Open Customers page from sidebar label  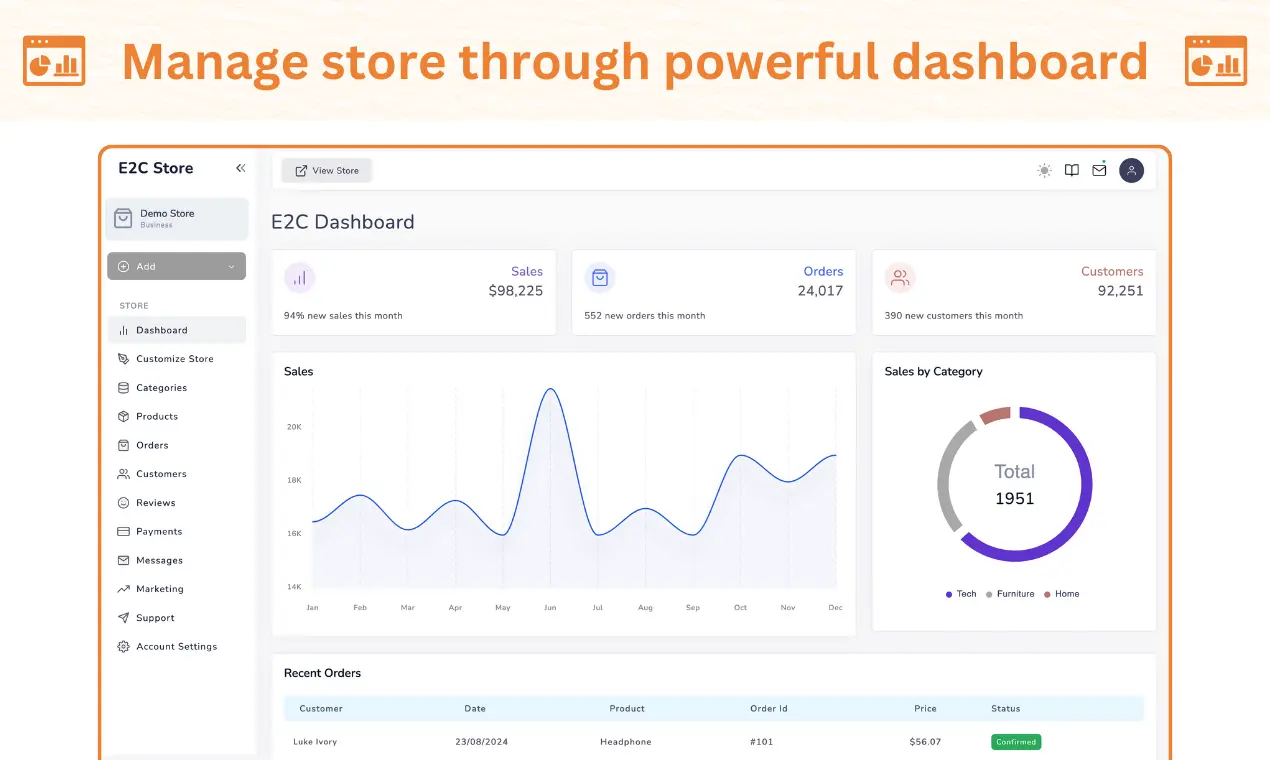click(x=161, y=474)
